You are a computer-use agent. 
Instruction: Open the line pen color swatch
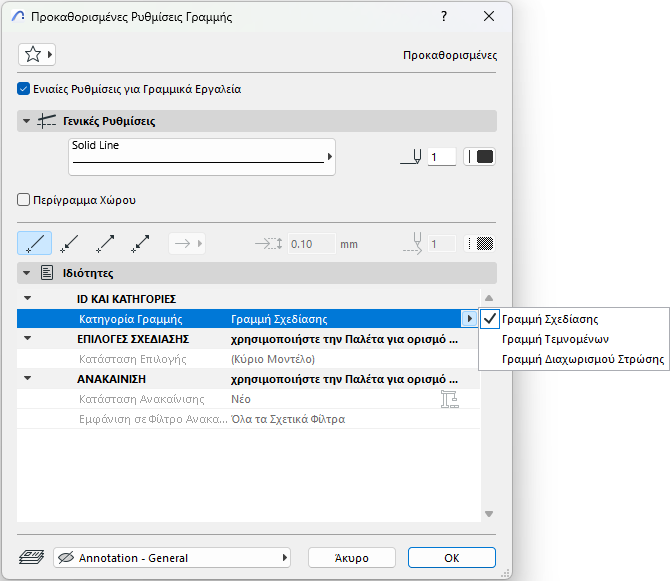(480, 157)
